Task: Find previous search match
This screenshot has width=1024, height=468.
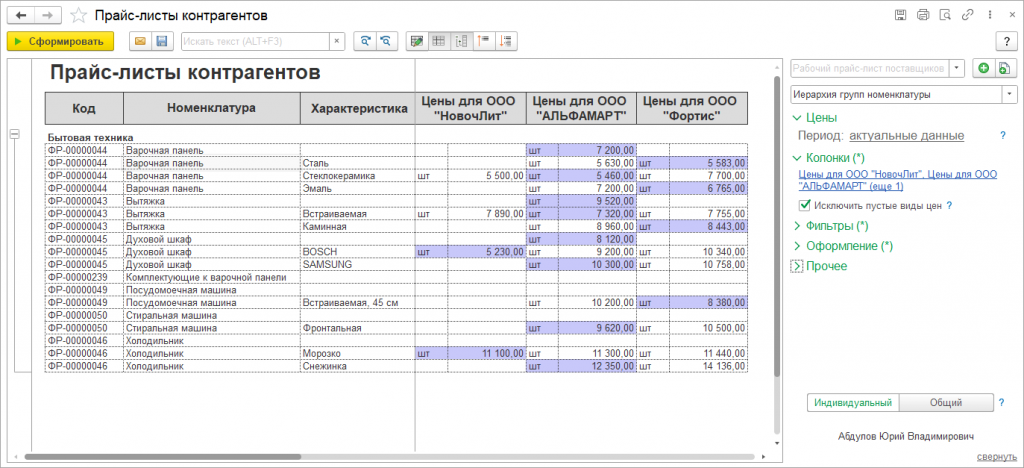Action: pos(387,41)
